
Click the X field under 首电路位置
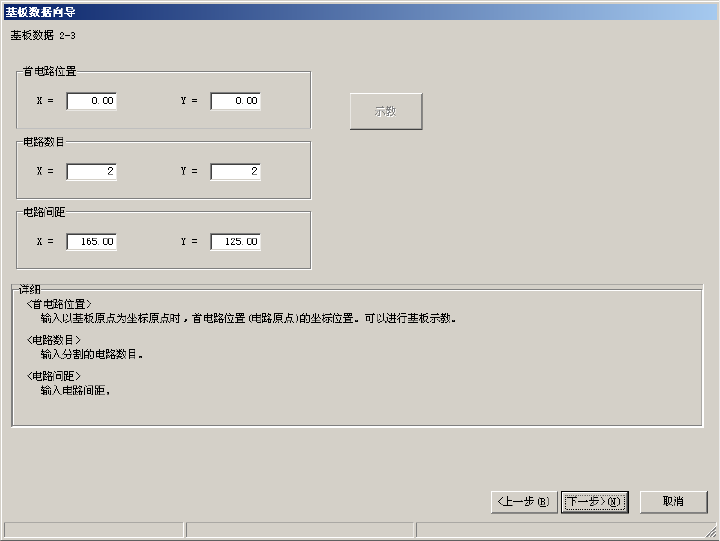coord(91,101)
